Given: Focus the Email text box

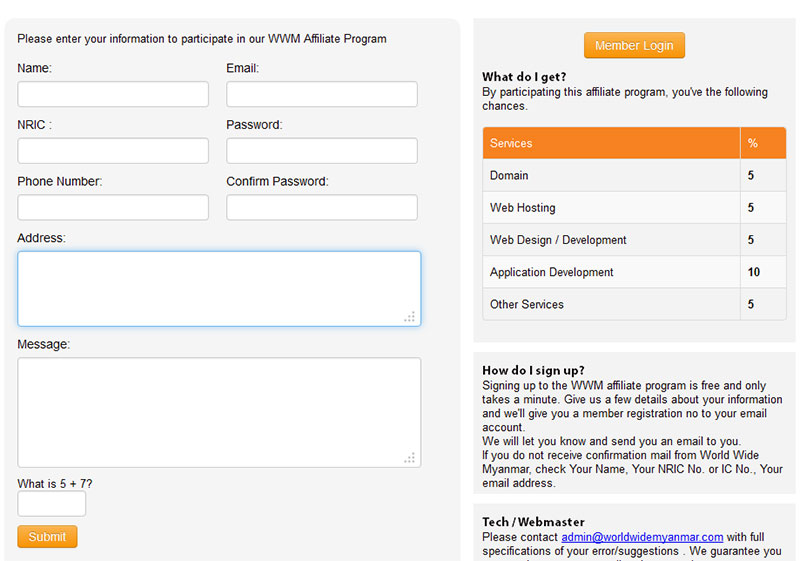Looking at the screenshot, I should point(321,94).
